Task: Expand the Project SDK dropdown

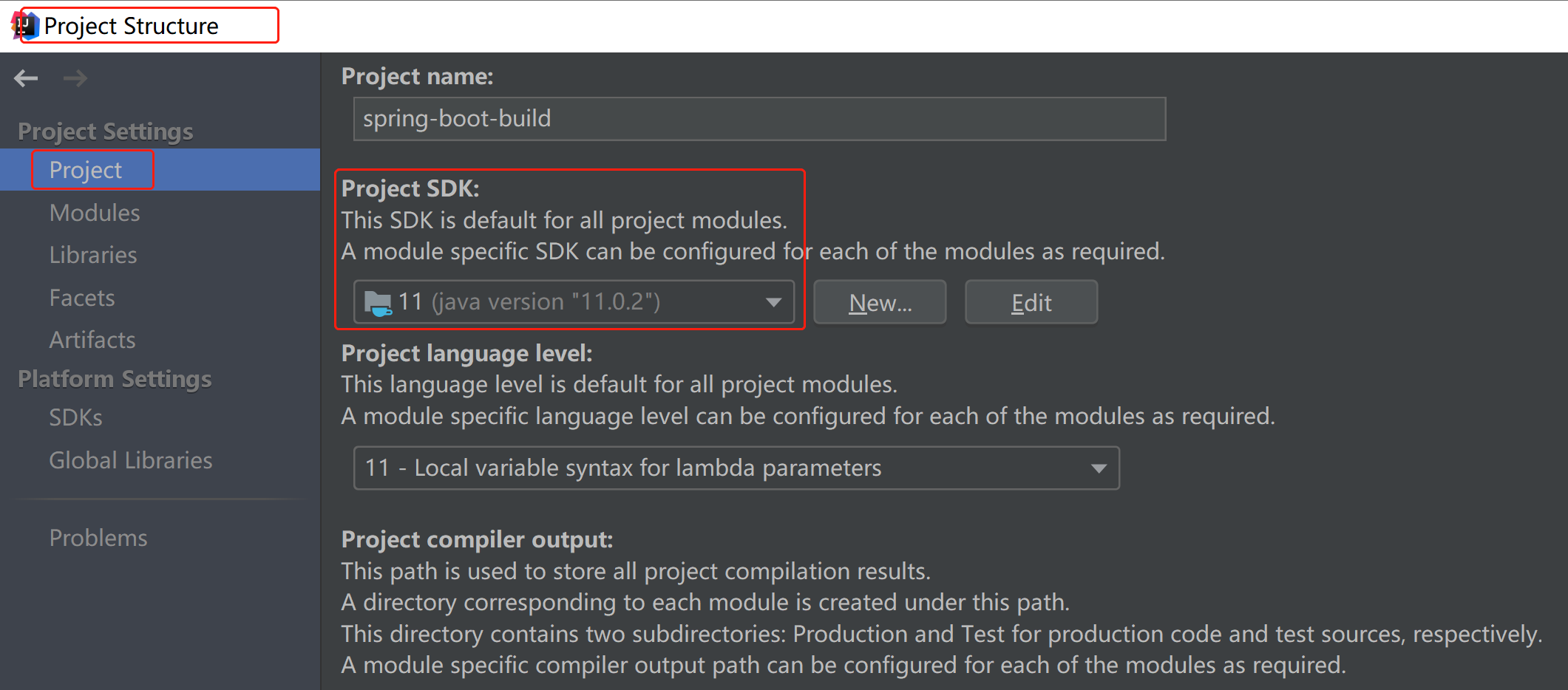Action: 773,301
